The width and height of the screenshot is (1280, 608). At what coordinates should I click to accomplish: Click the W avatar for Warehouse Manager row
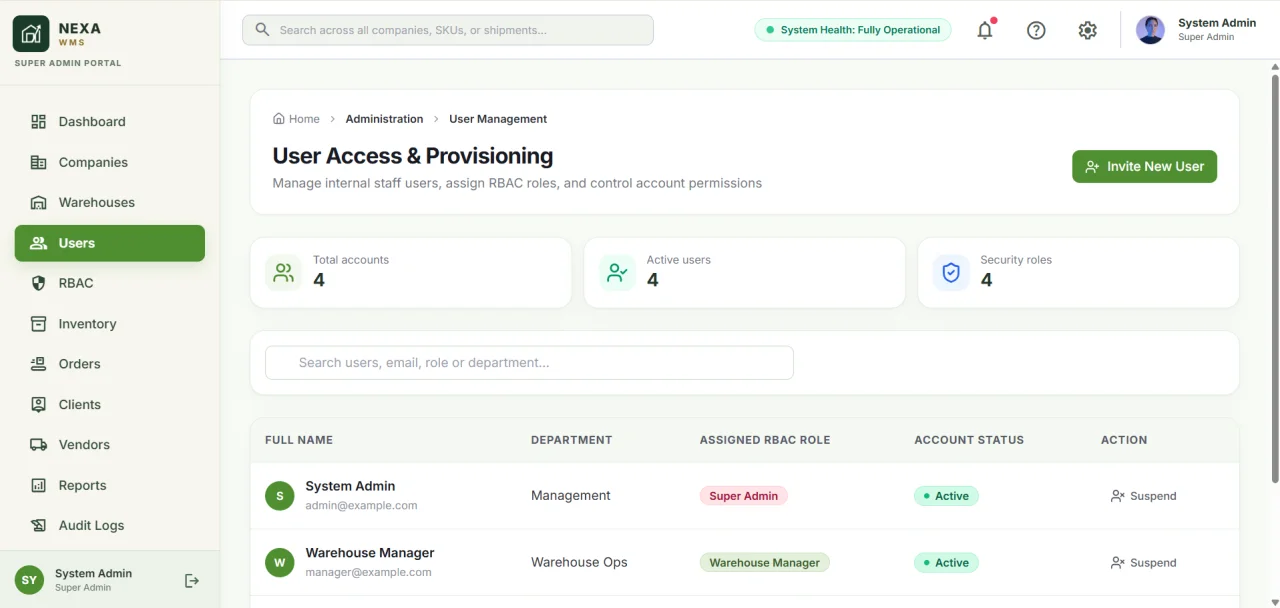click(279, 563)
